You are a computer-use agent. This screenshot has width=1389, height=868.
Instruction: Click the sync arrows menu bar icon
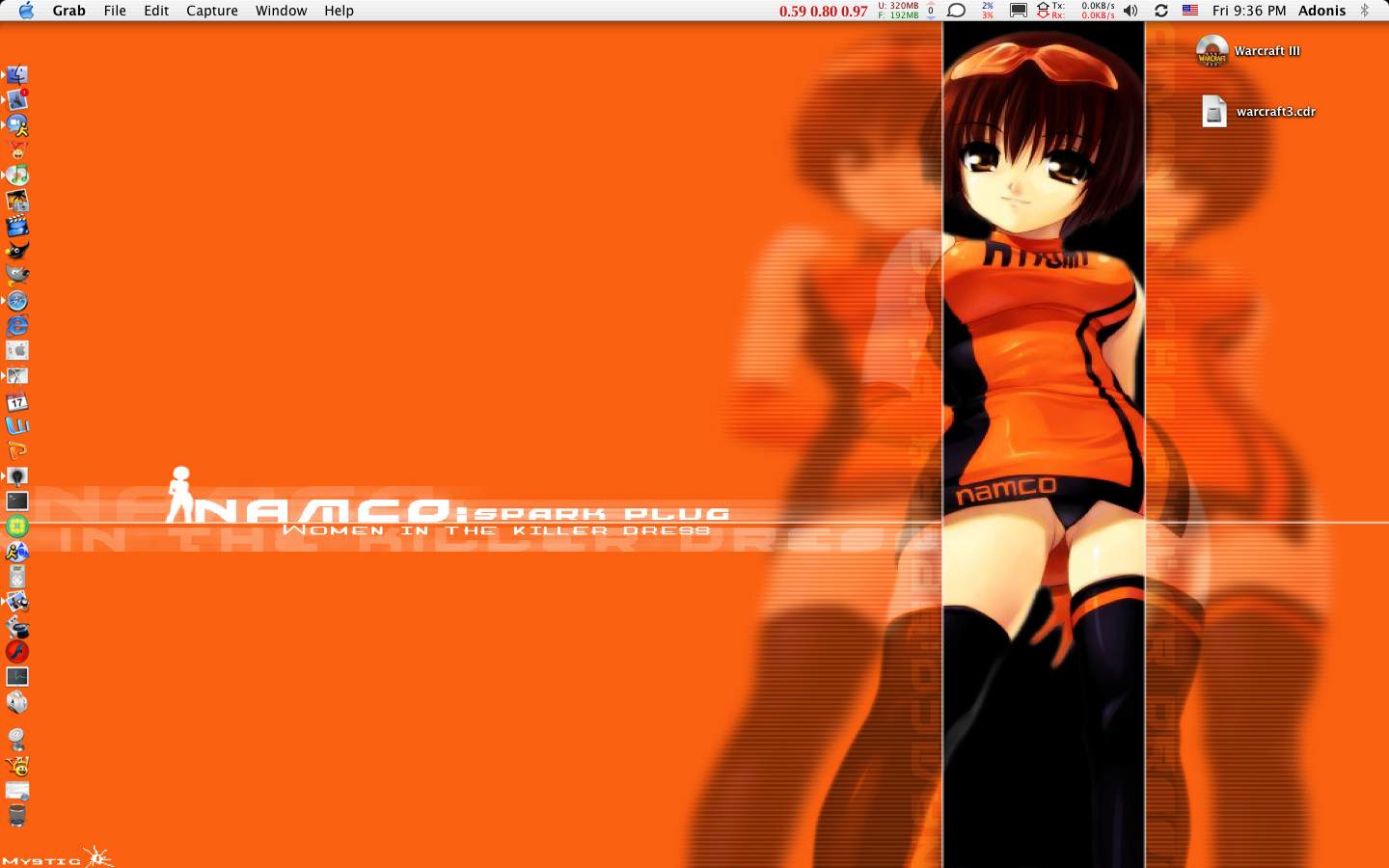coord(1161,11)
